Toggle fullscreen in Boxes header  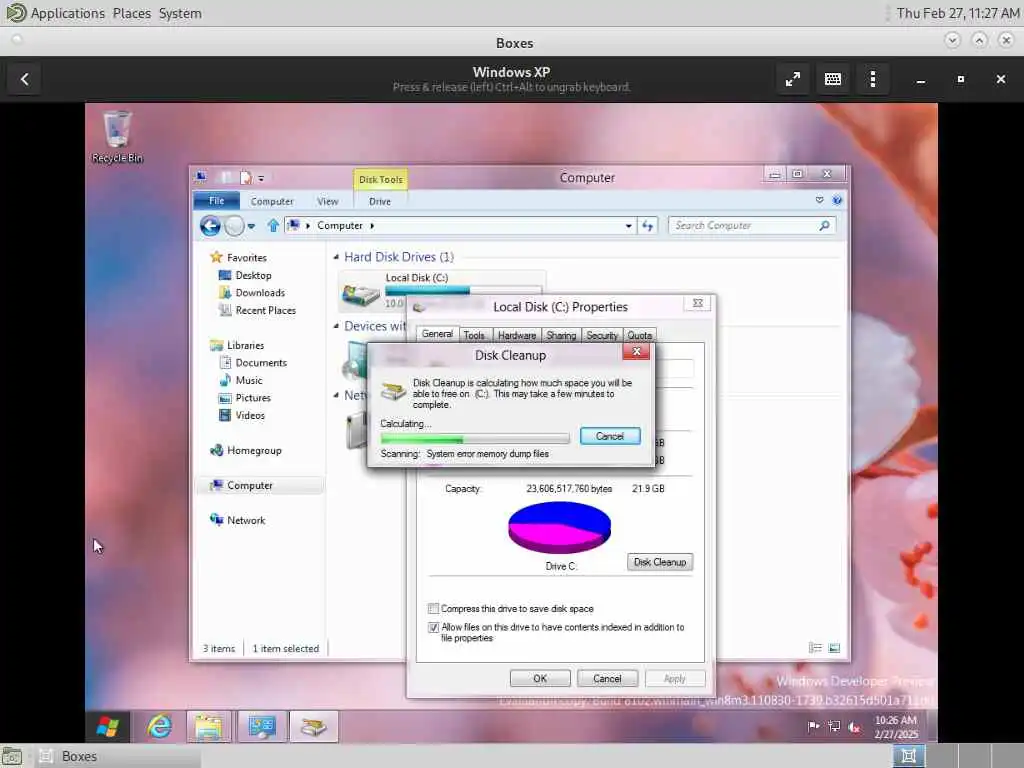click(793, 80)
